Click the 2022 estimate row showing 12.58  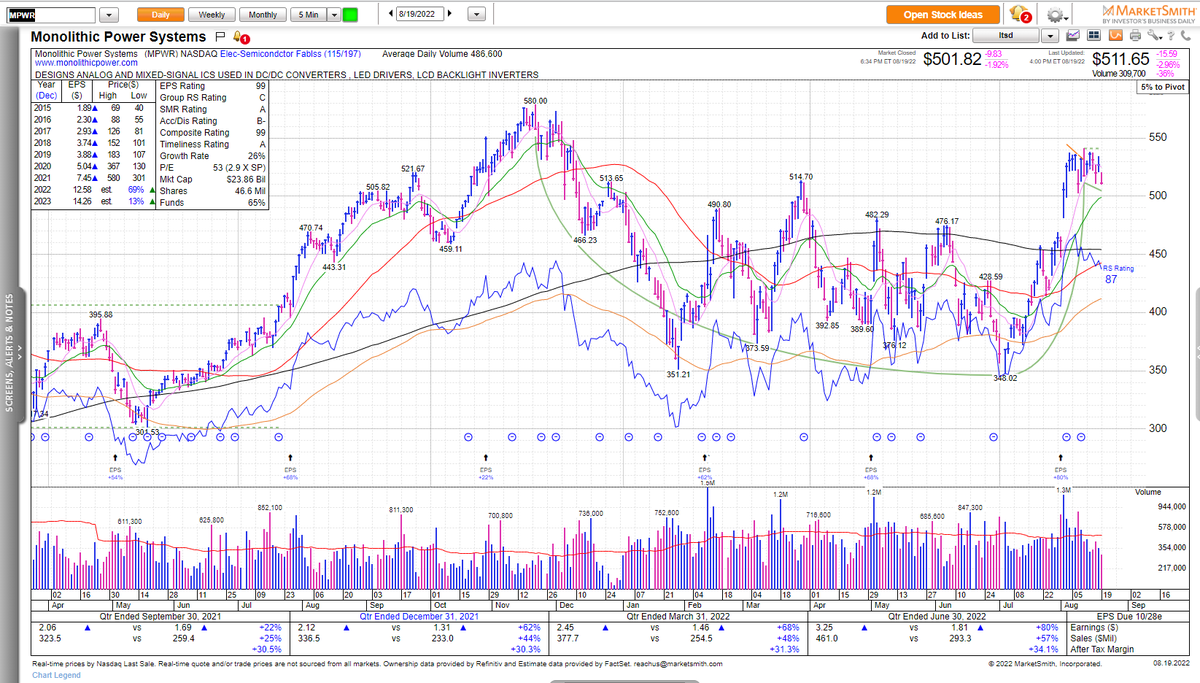(x=93, y=190)
